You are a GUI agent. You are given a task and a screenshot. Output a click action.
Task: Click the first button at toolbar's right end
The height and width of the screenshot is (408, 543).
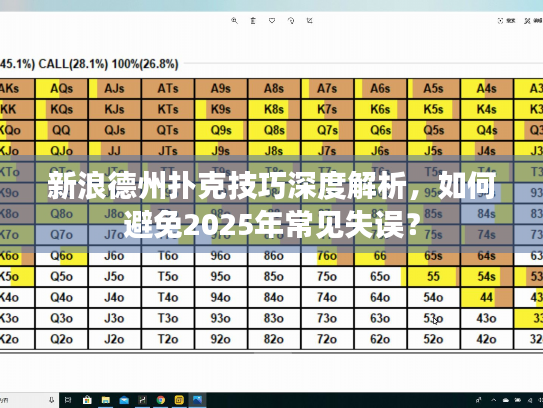click(506, 21)
